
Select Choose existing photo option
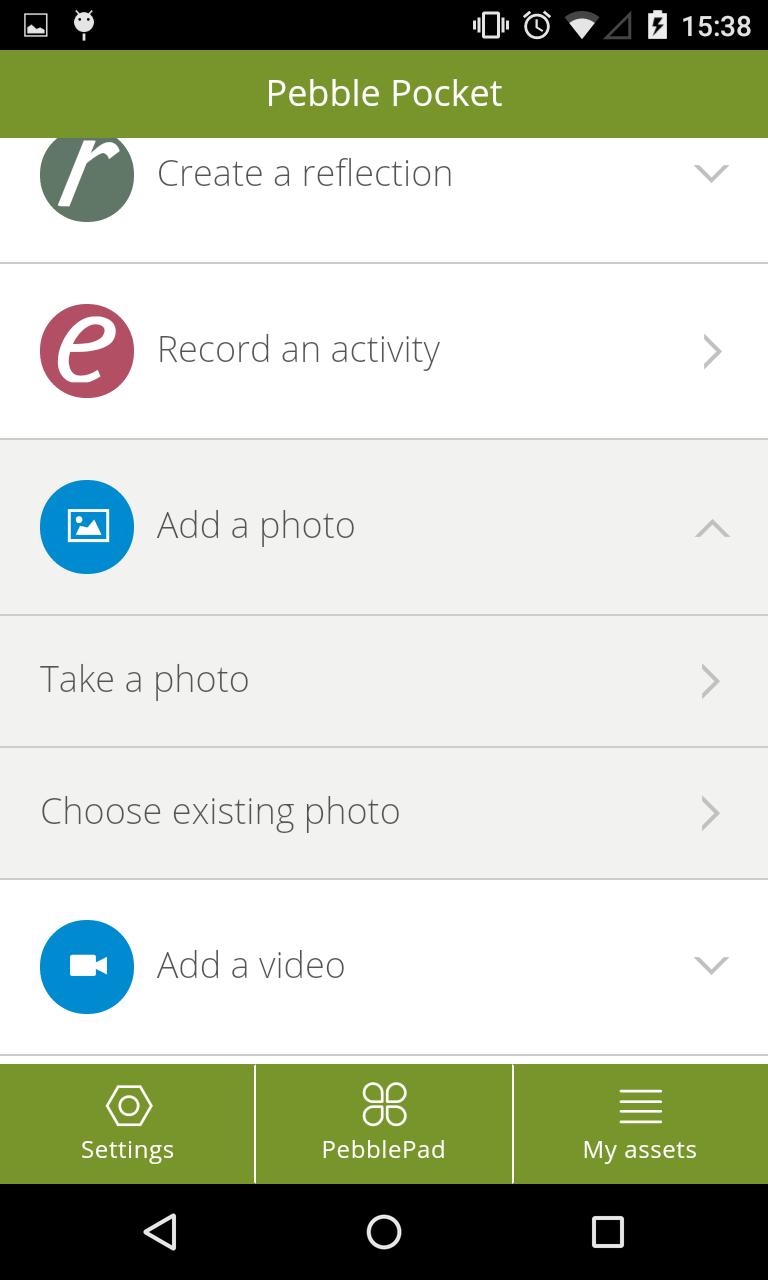pyautogui.click(x=220, y=812)
